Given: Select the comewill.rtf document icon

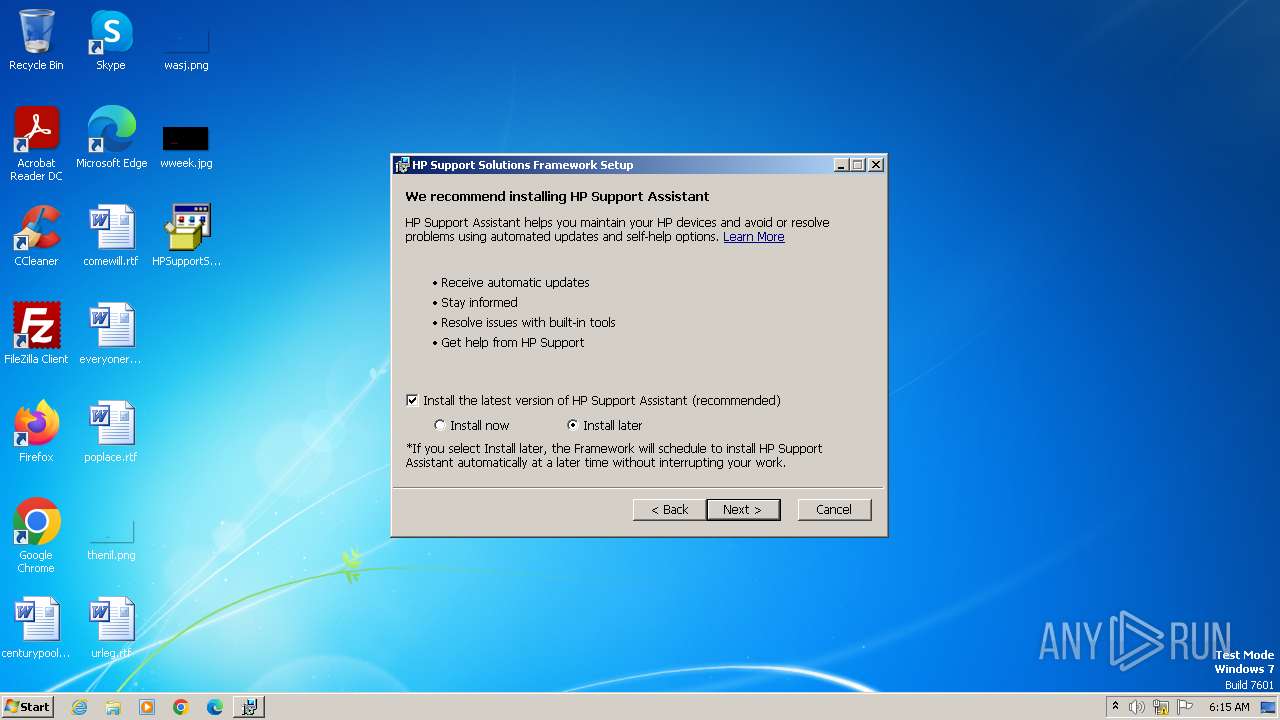Looking at the screenshot, I should coord(111,236).
